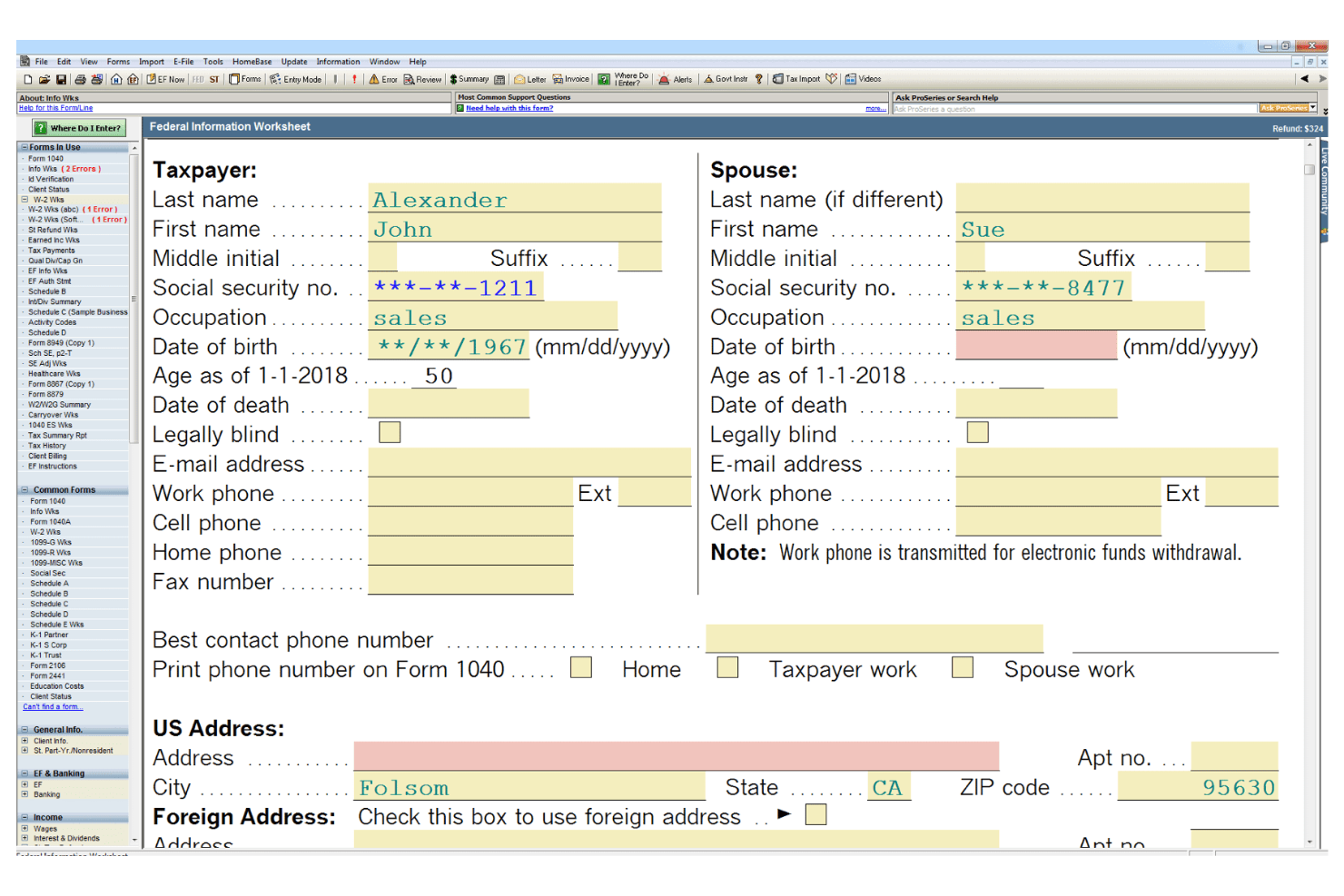Click the Where Do I Enter button
Image resolution: width=1344 pixels, height=896 pixels.
click(77, 127)
